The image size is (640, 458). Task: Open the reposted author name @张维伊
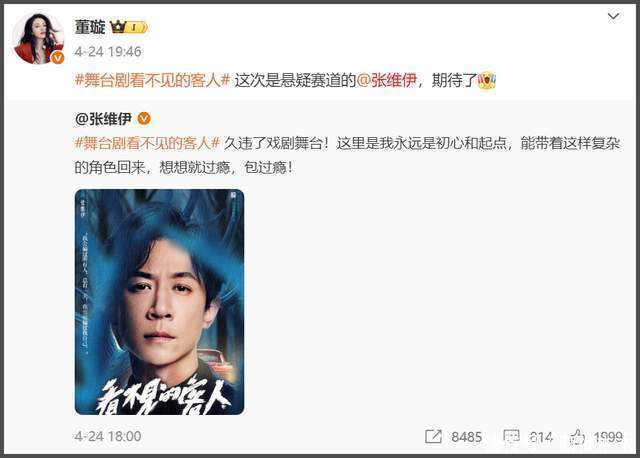click(103, 119)
